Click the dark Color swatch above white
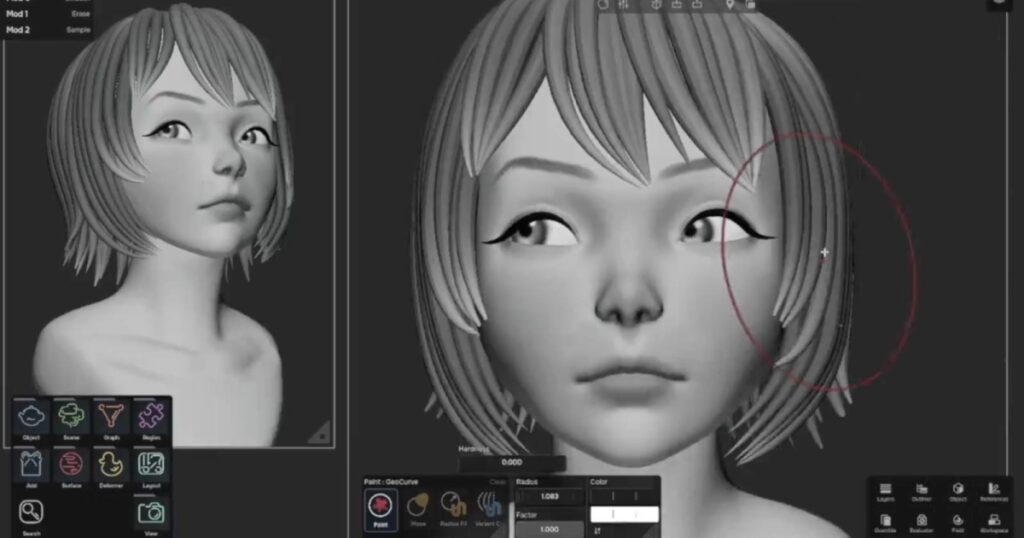Image resolution: width=1024 pixels, height=538 pixels. tap(624, 496)
